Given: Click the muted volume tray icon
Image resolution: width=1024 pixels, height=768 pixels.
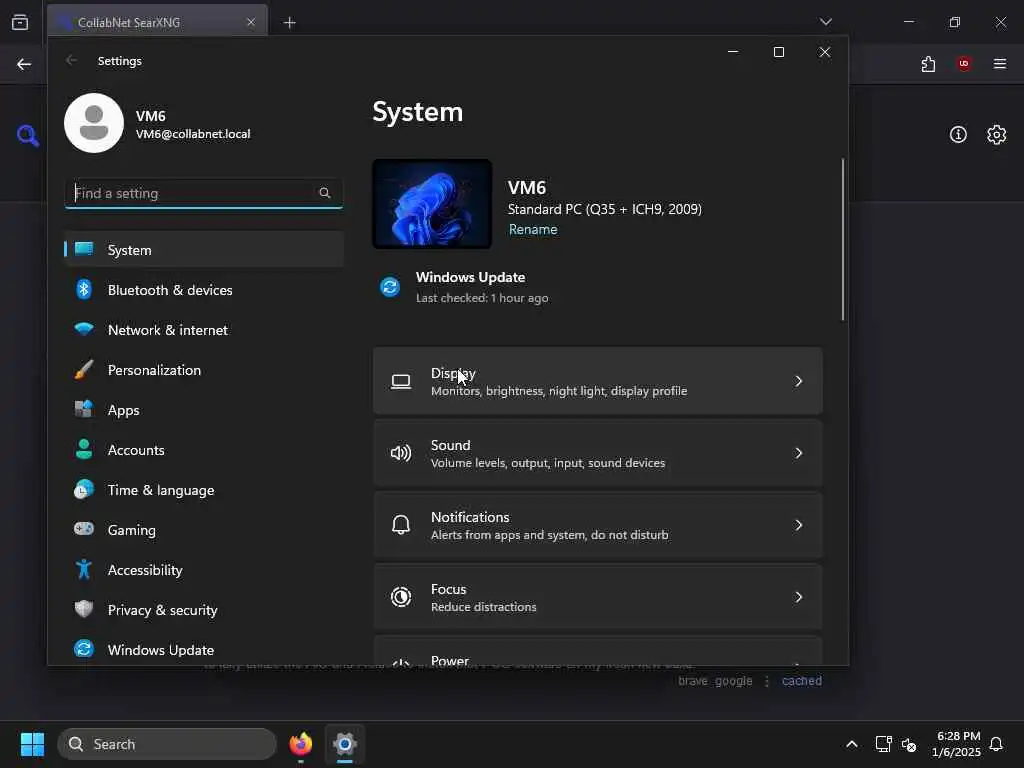Looking at the screenshot, I should click(x=909, y=744).
